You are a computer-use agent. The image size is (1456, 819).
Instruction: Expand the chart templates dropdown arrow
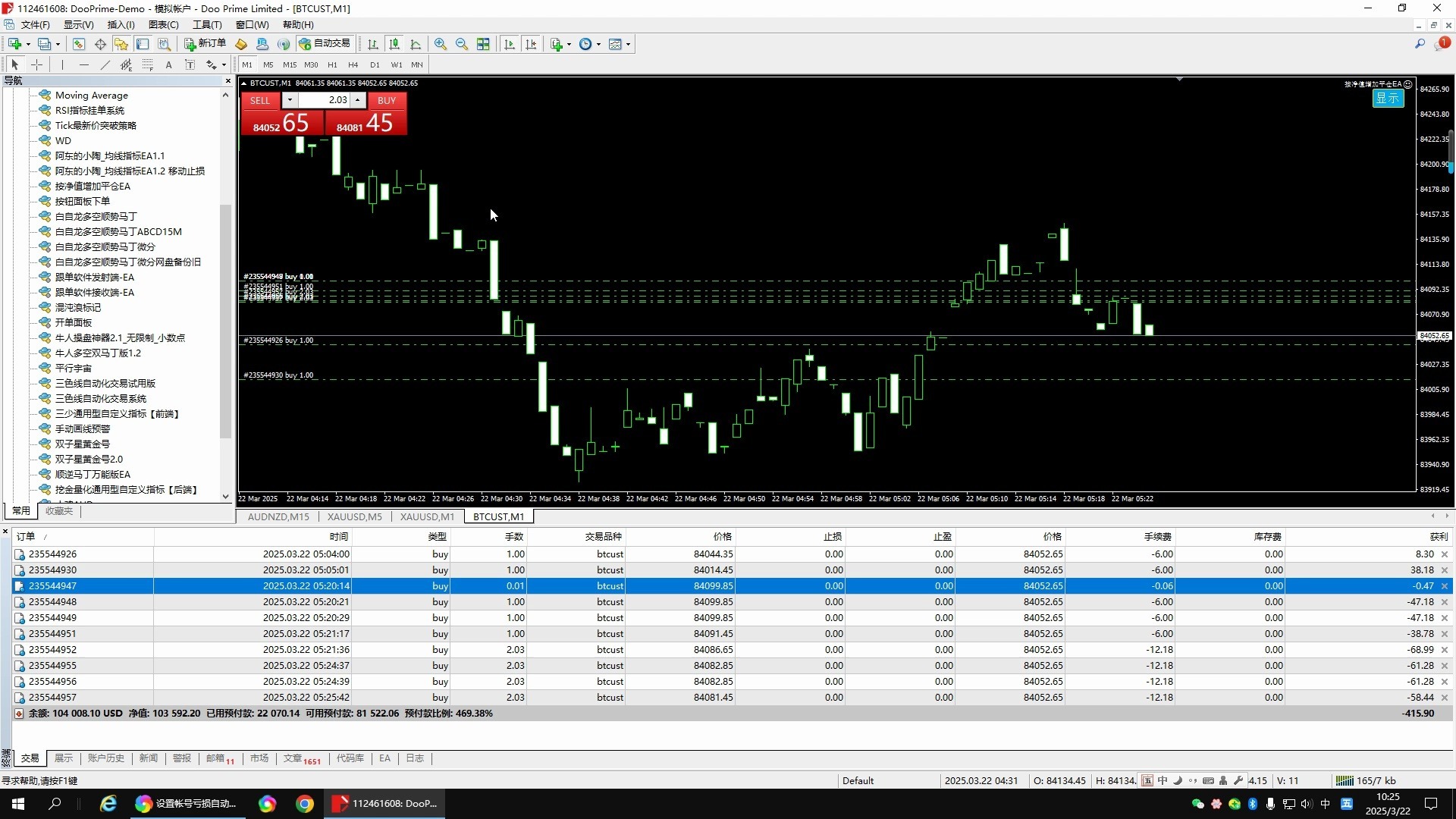tap(628, 44)
